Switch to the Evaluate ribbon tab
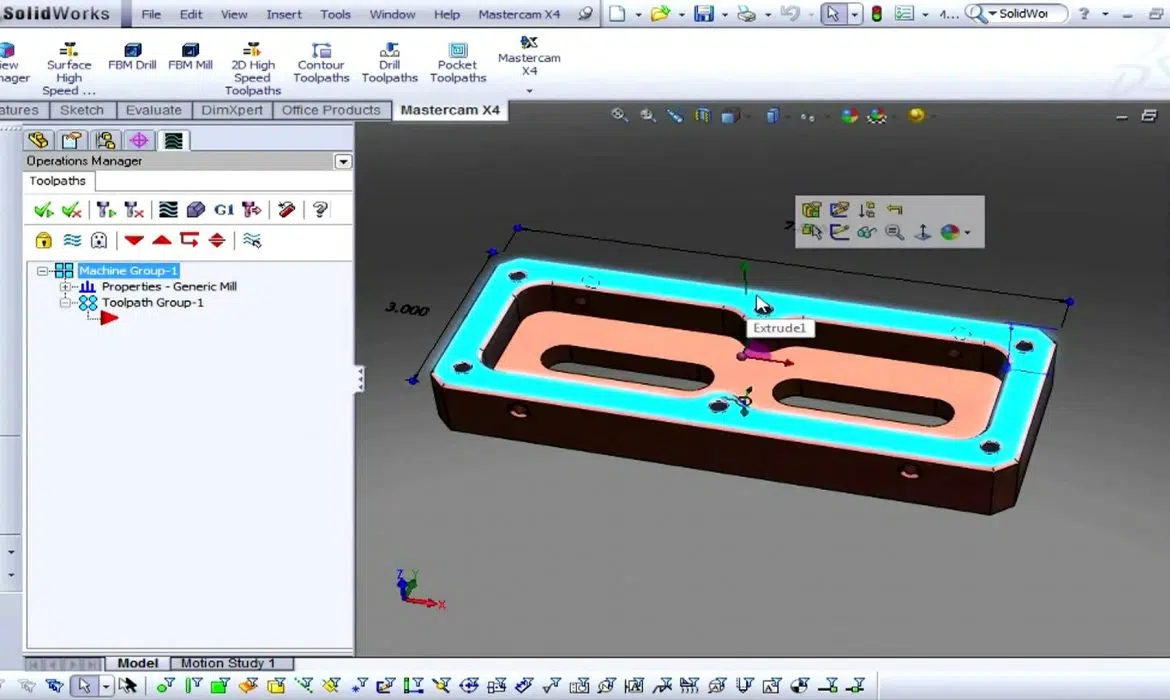The width and height of the screenshot is (1170, 700). [154, 110]
